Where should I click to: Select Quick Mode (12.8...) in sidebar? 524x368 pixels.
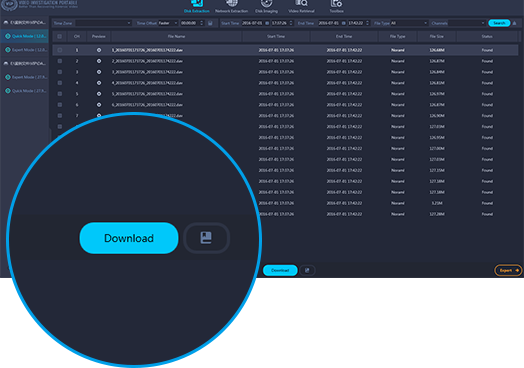click(x=25, y=36)
